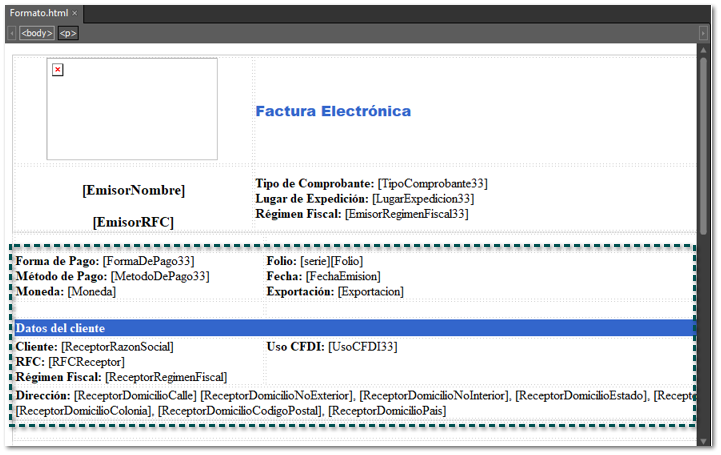Select the Datos del cliente header bar
This screenshot has height=455, width=721.
point(350,328)
